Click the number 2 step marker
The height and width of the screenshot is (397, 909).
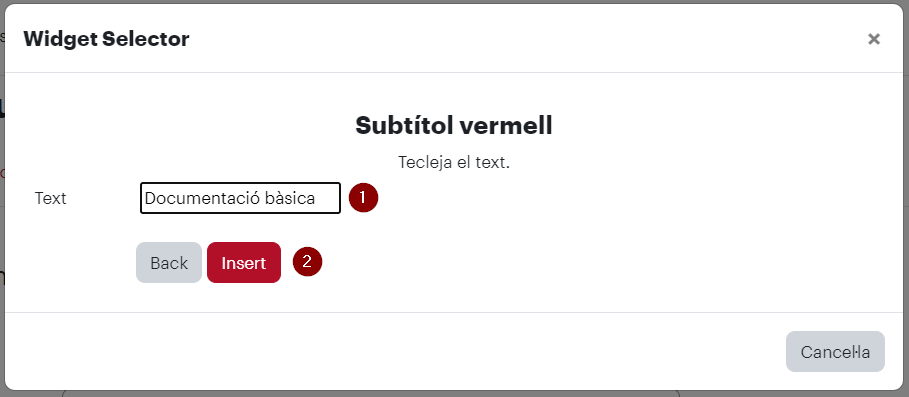[307, 261]
